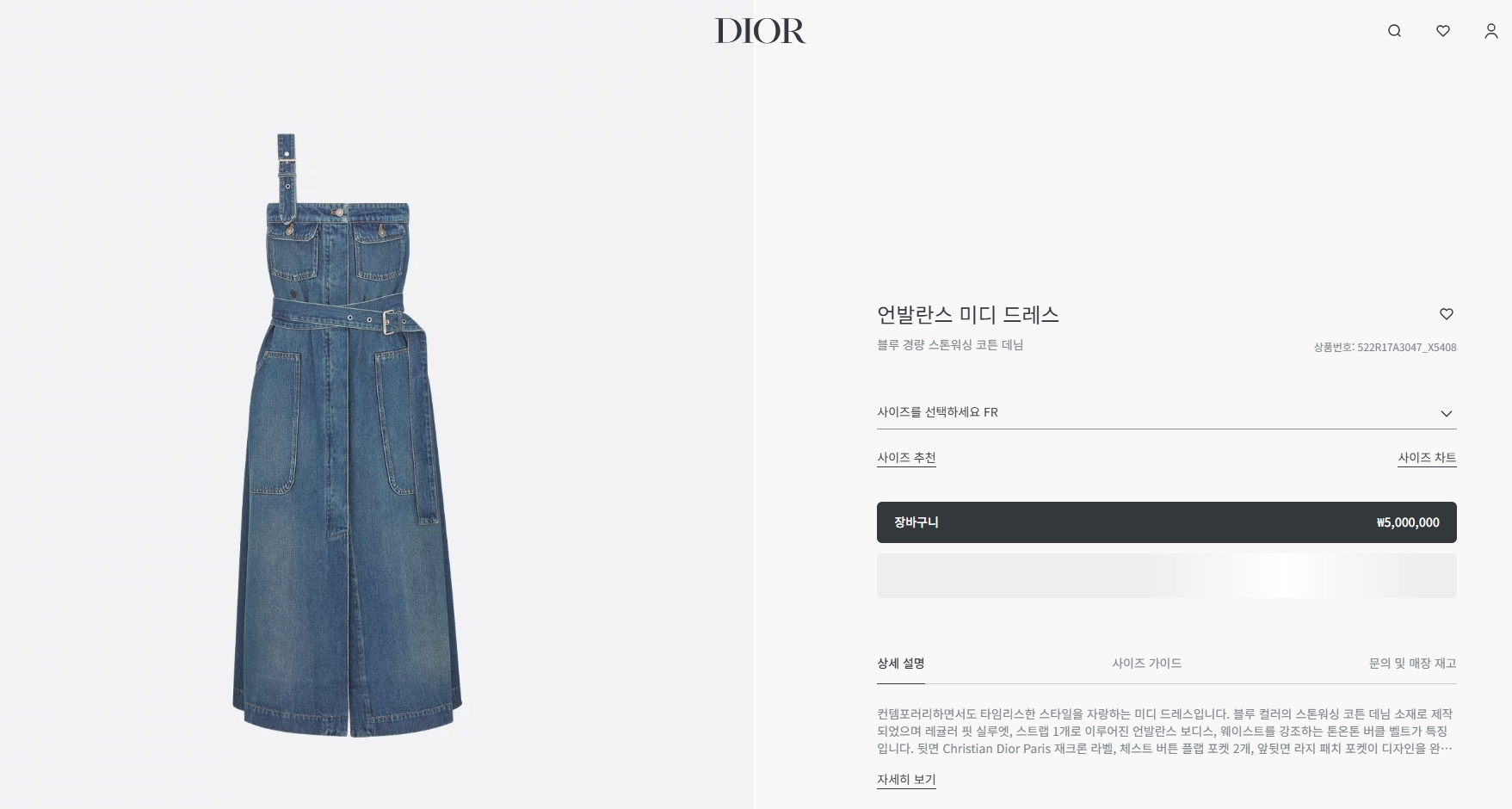The height and width of the screenshot is (809, 1512).
Task: Open search with the magnifier icon
Action: [x=1394, y=31]
